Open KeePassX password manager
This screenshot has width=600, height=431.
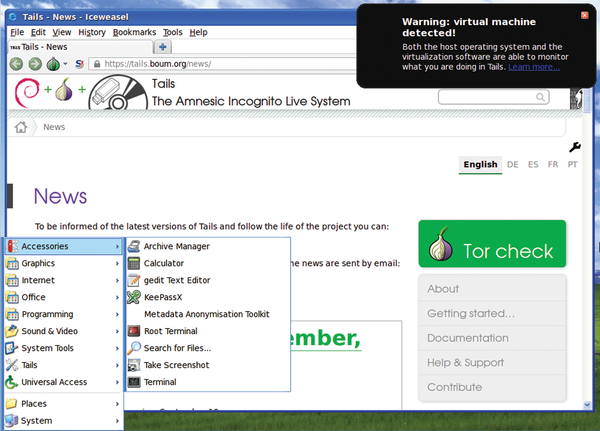[163, 297]
